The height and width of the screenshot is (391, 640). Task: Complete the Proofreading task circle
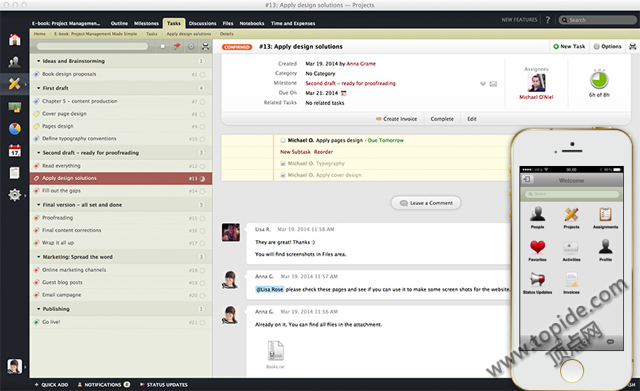pos(202,218)
